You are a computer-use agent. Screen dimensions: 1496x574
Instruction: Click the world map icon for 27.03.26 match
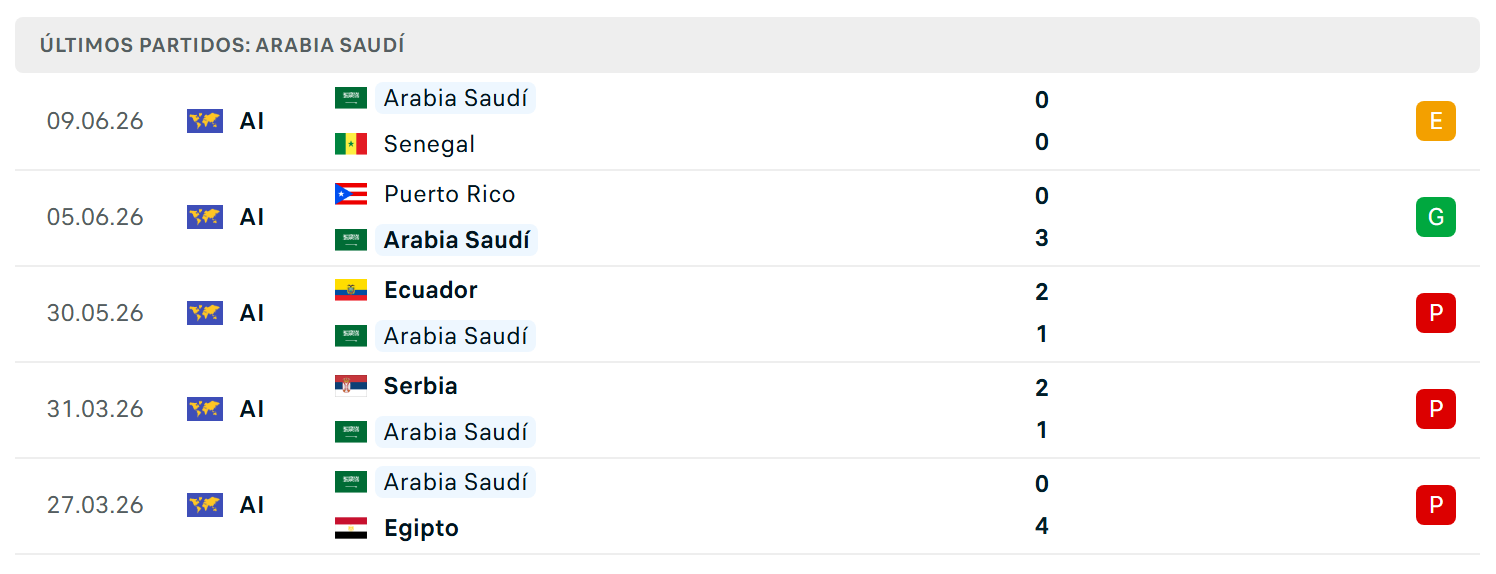(x=205, y=505)
